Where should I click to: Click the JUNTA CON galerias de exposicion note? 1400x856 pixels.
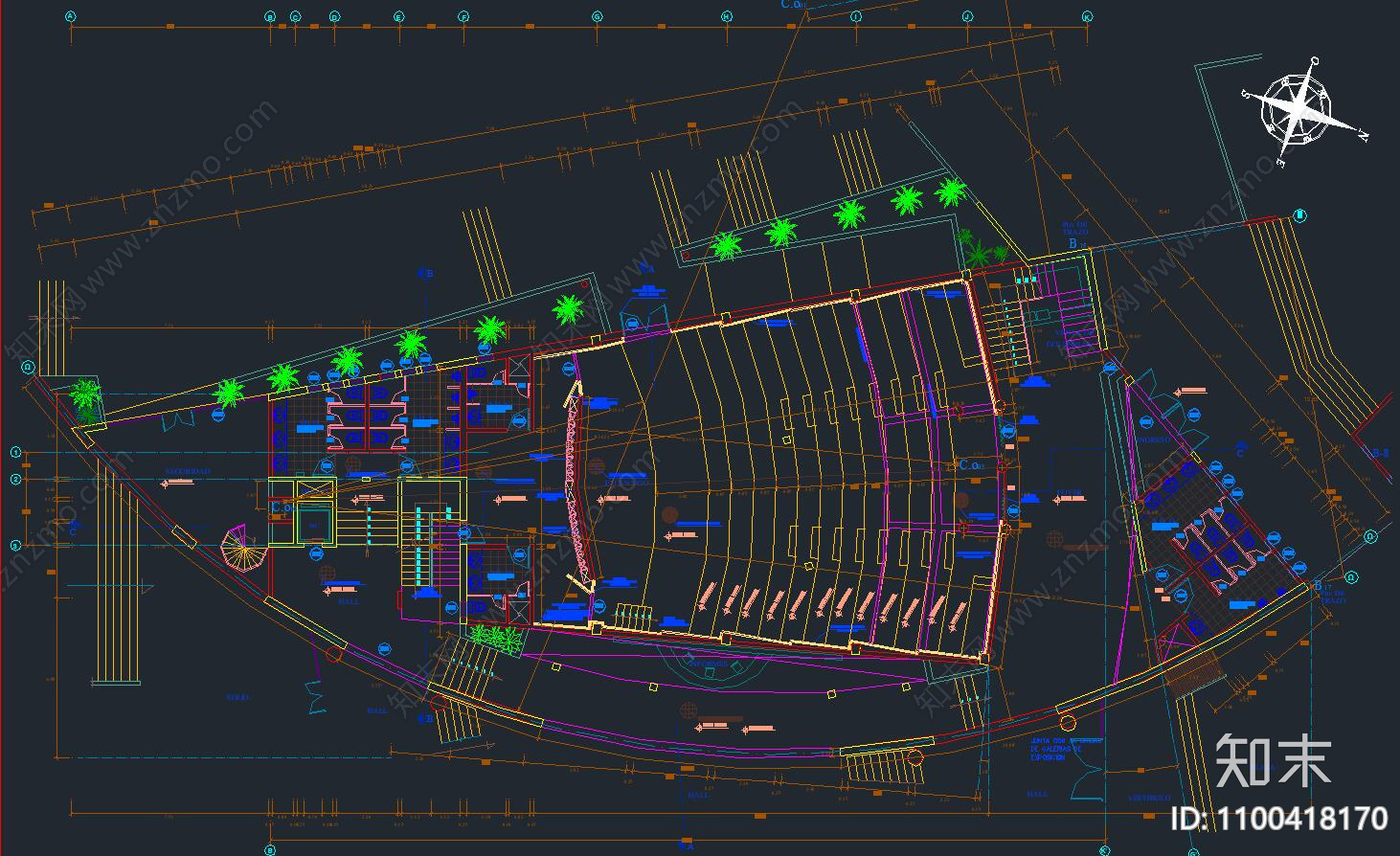point(1067,750)
